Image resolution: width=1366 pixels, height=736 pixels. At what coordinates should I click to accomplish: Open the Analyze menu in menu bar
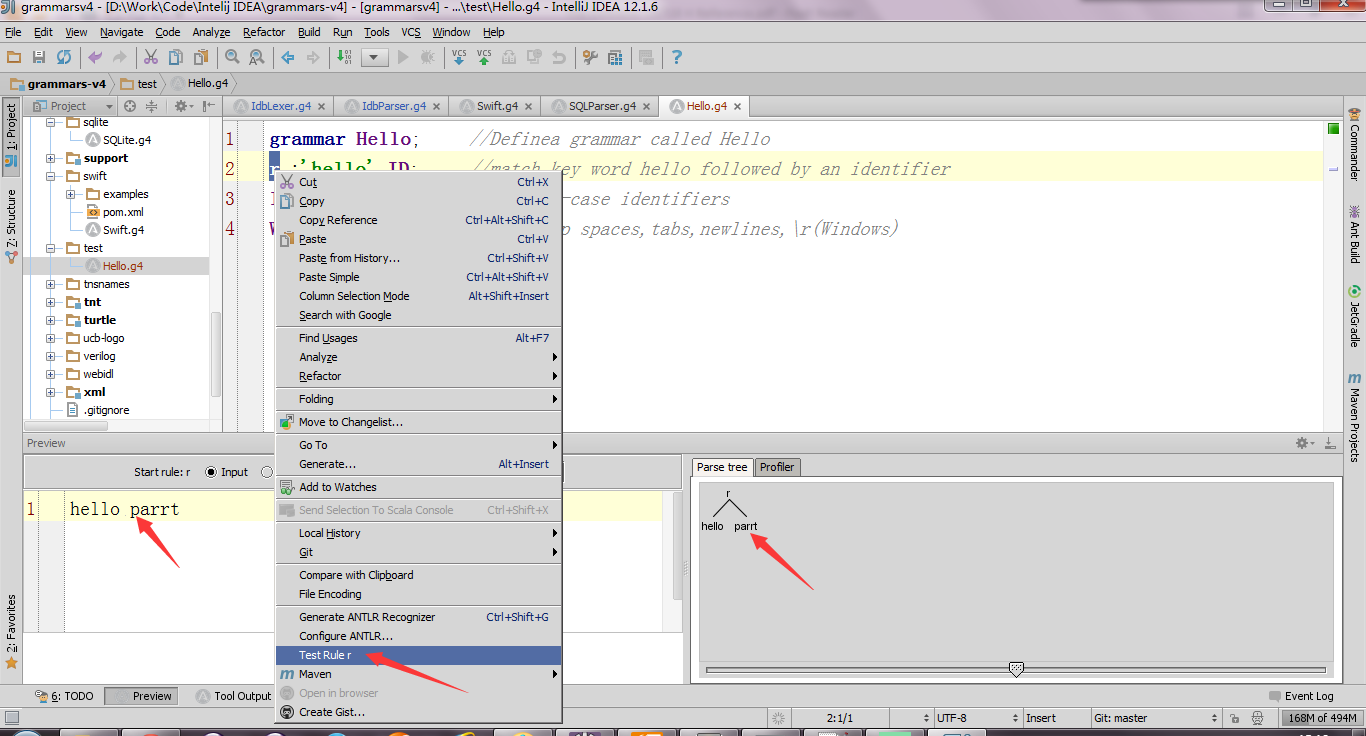pyautogui.click(x=211, y=32)
